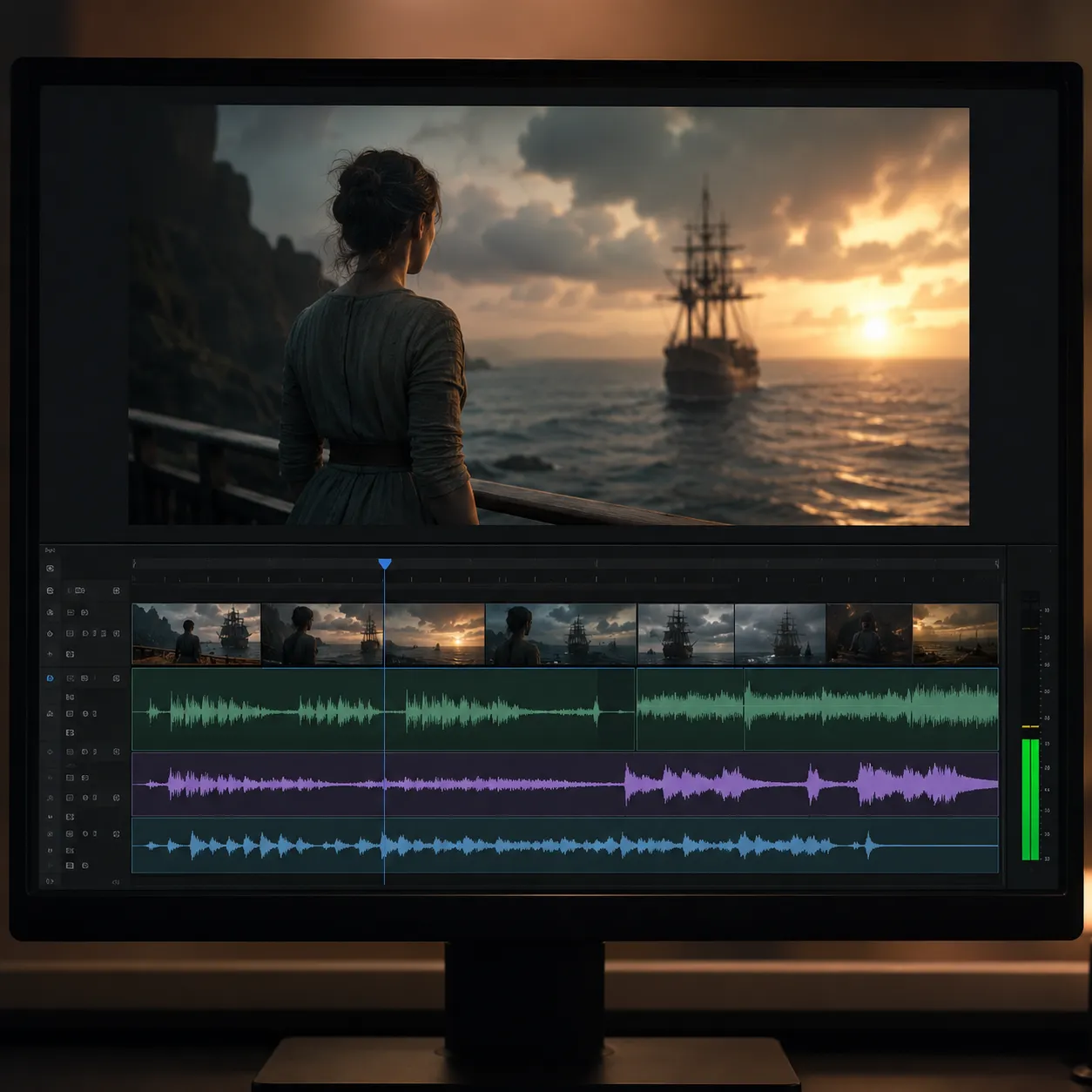Viewport: 1092px width, 1092px height.
Task: Click the preview viewer showing woman watching the ship
Action: 549,315
